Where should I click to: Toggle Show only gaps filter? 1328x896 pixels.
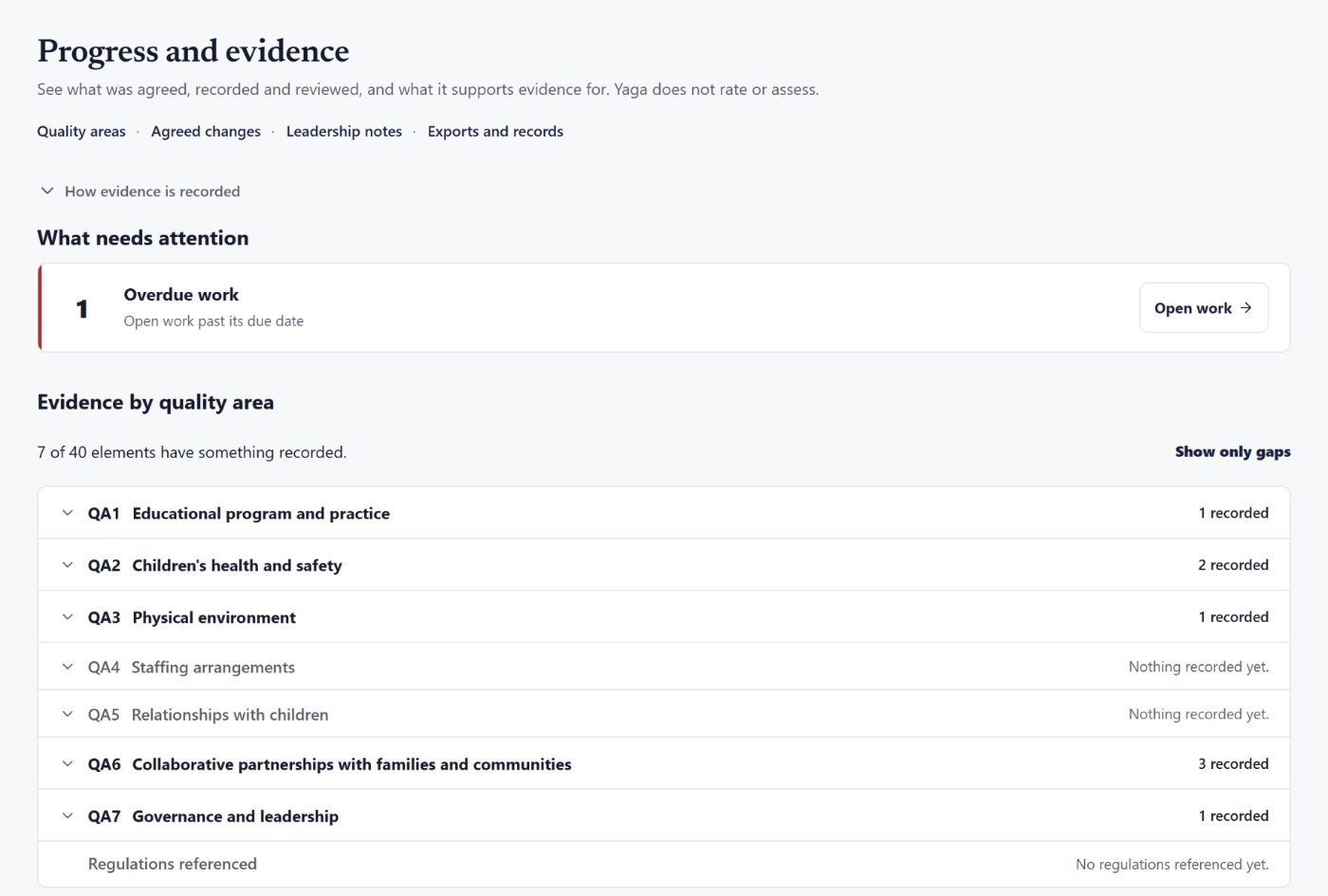(x=1233, y=452)
